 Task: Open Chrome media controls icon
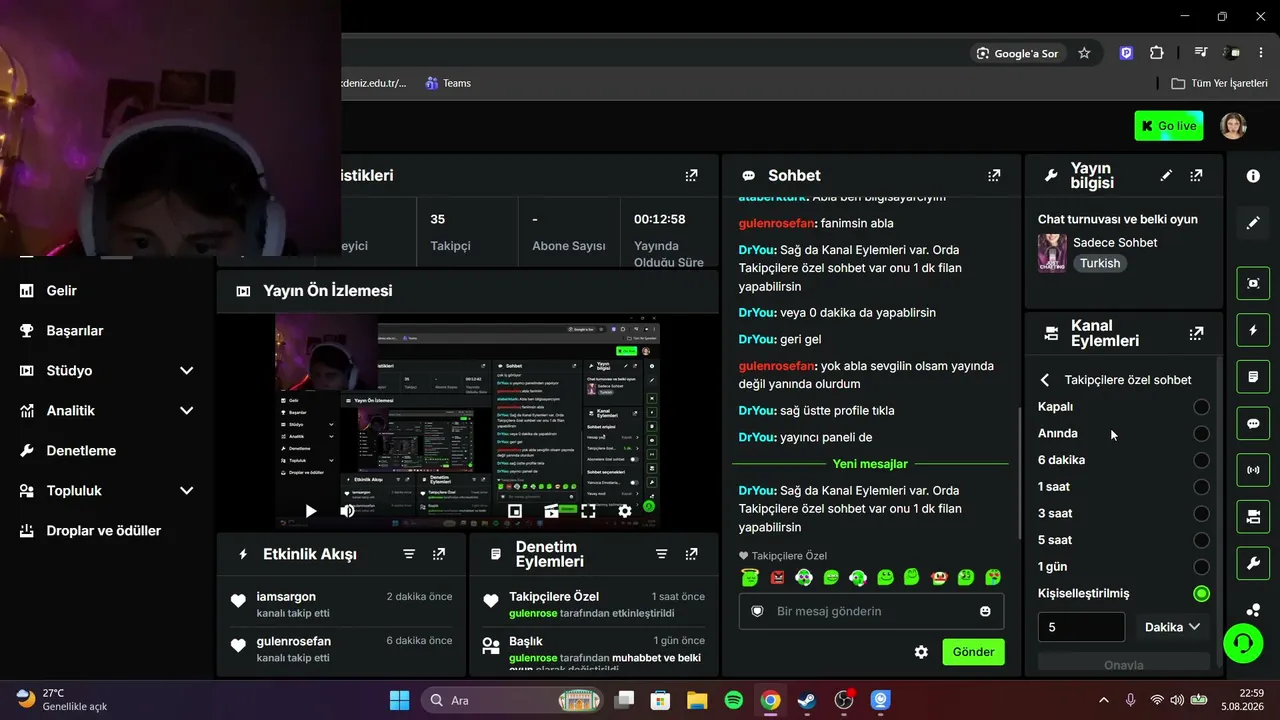(1201, 53)
